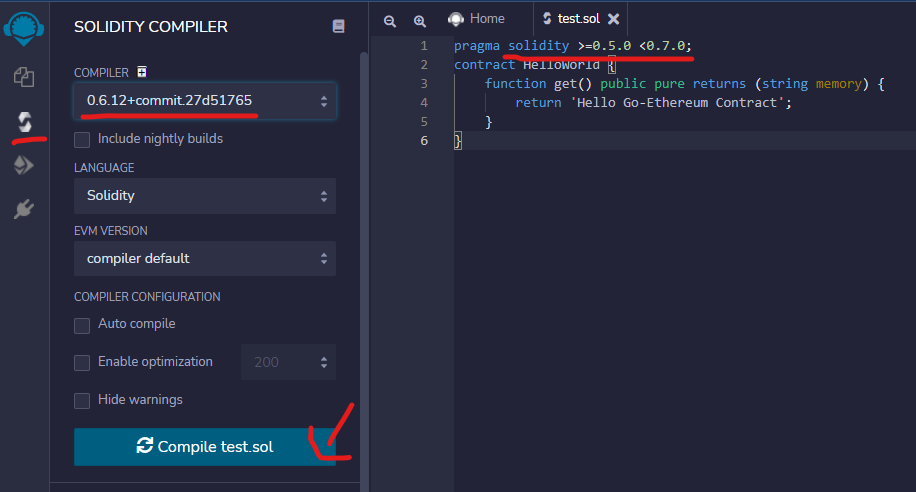
Task: Open the compiler version dropdown 0.6.12
Action: pyautogui.click(x=205, y=101)
